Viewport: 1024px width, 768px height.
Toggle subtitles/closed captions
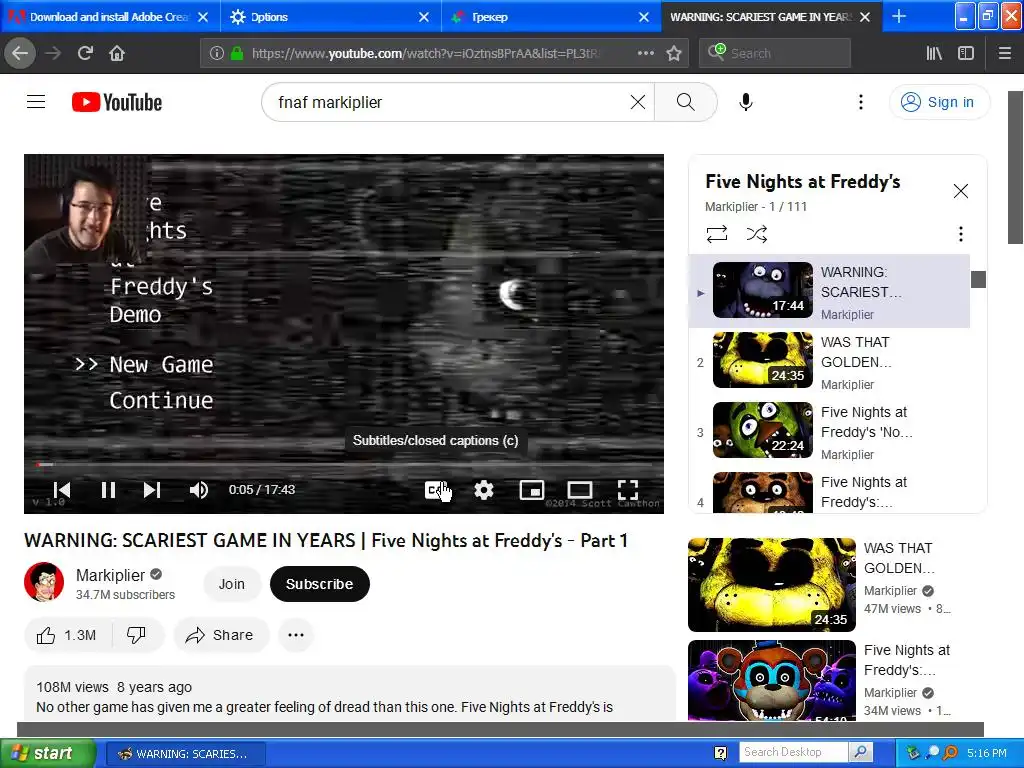(436, 490)
